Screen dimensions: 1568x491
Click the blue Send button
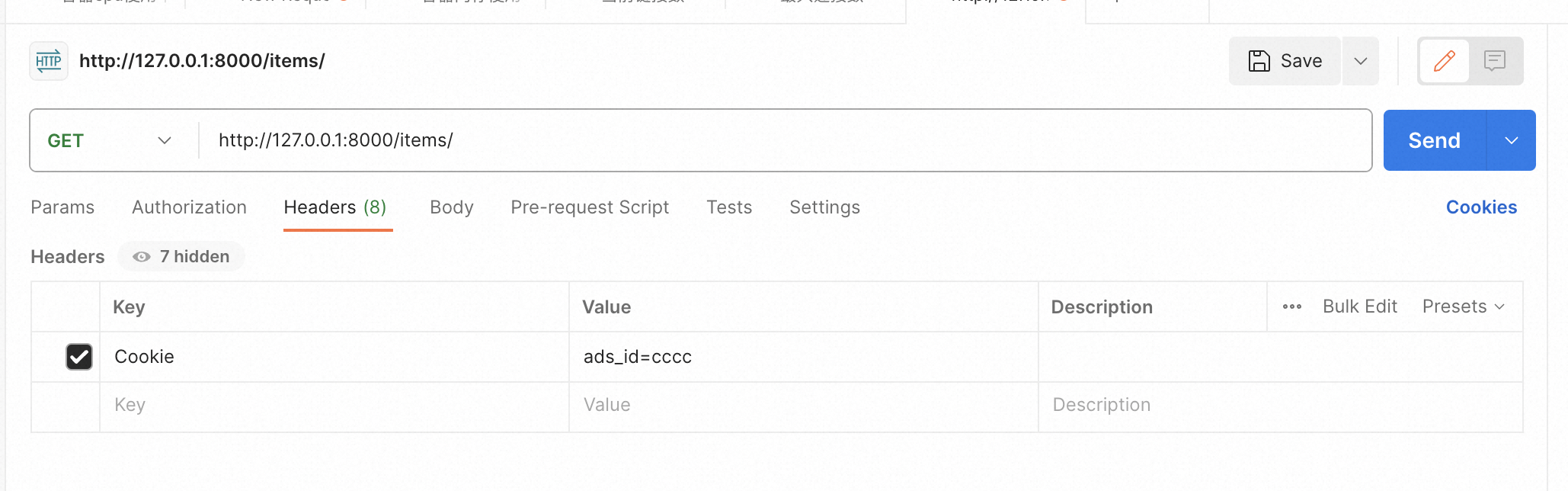[1434, 140]
